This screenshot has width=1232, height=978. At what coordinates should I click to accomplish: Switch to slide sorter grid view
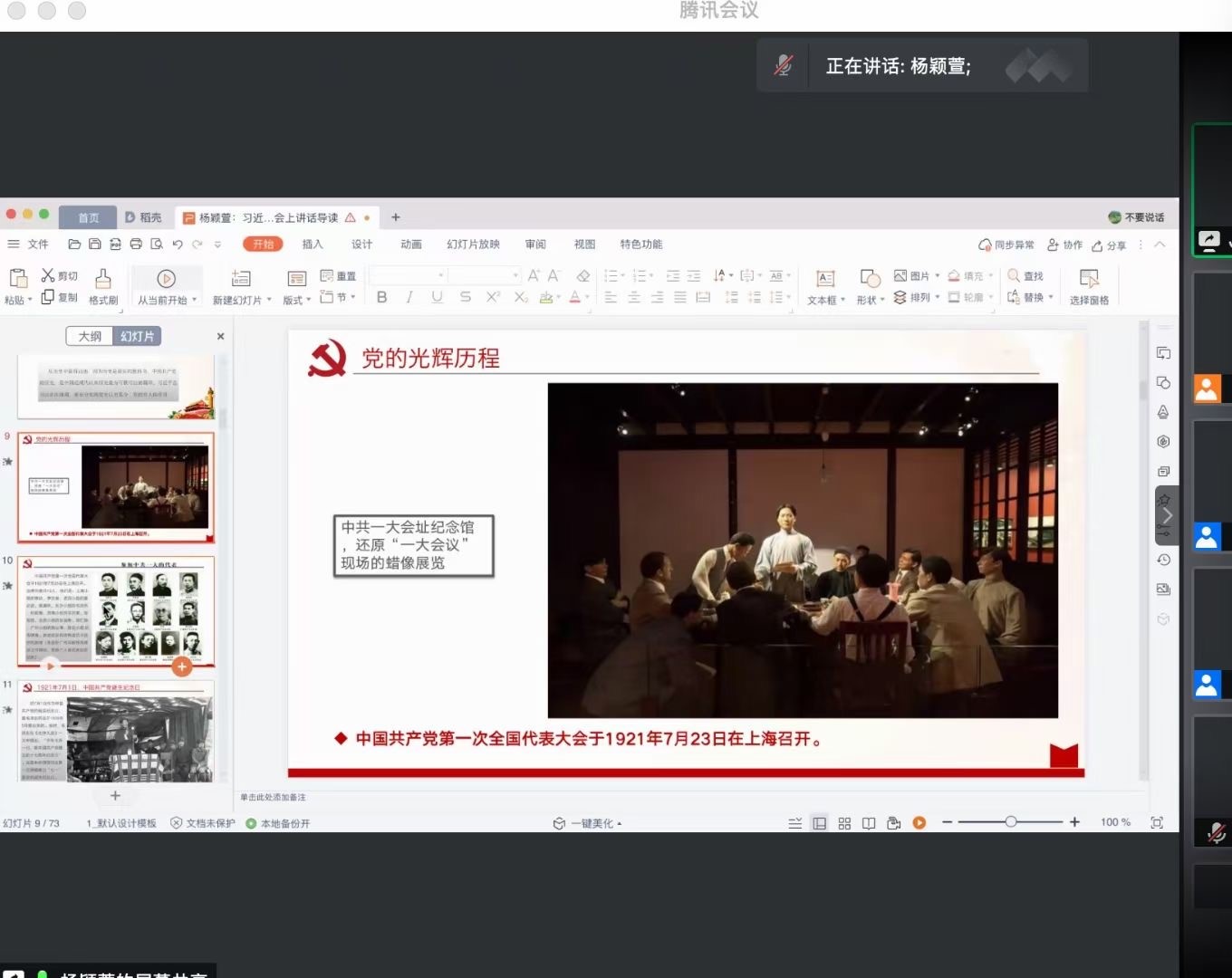[x=844, y=823]
